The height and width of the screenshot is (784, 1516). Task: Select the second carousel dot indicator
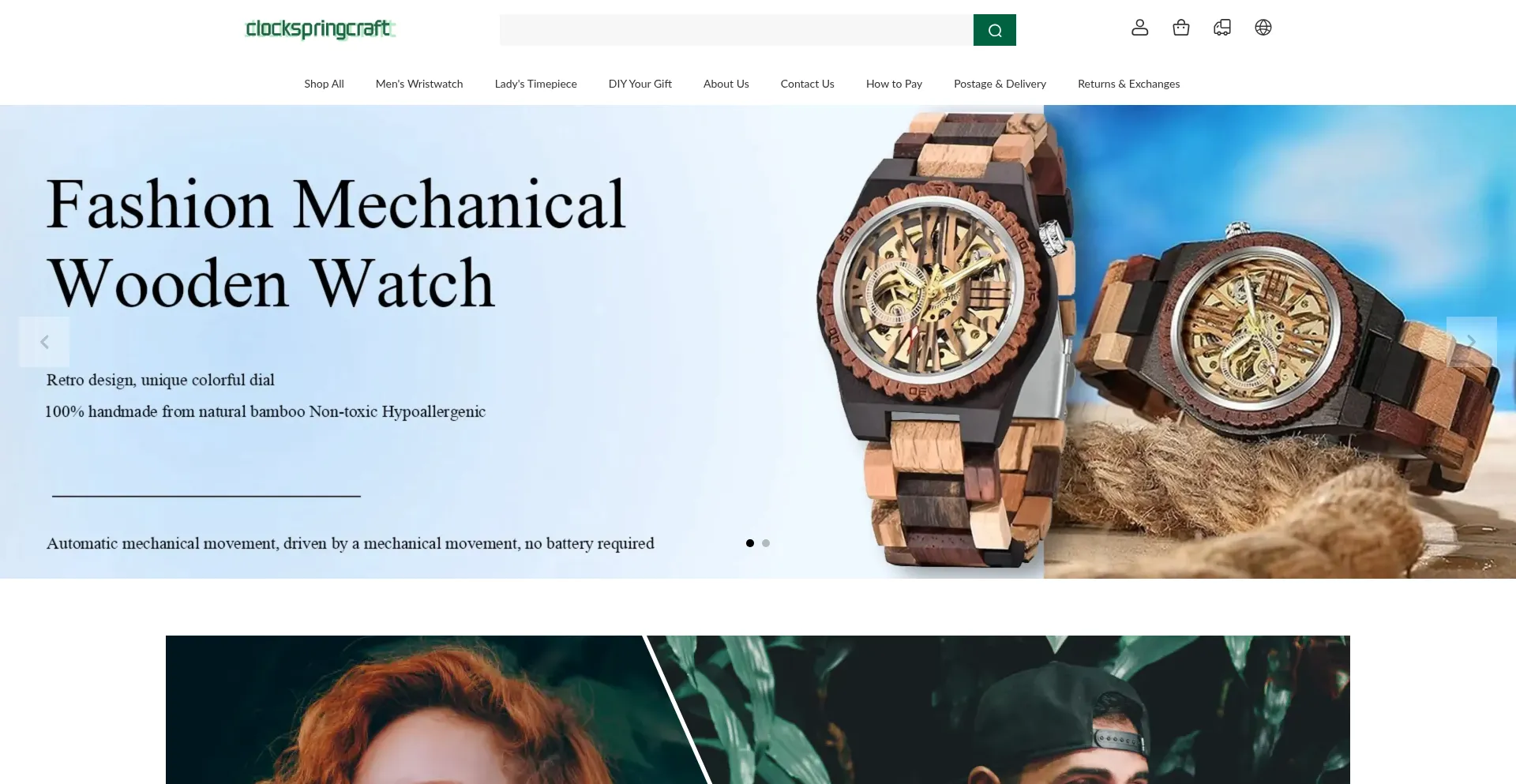(766, 543)
